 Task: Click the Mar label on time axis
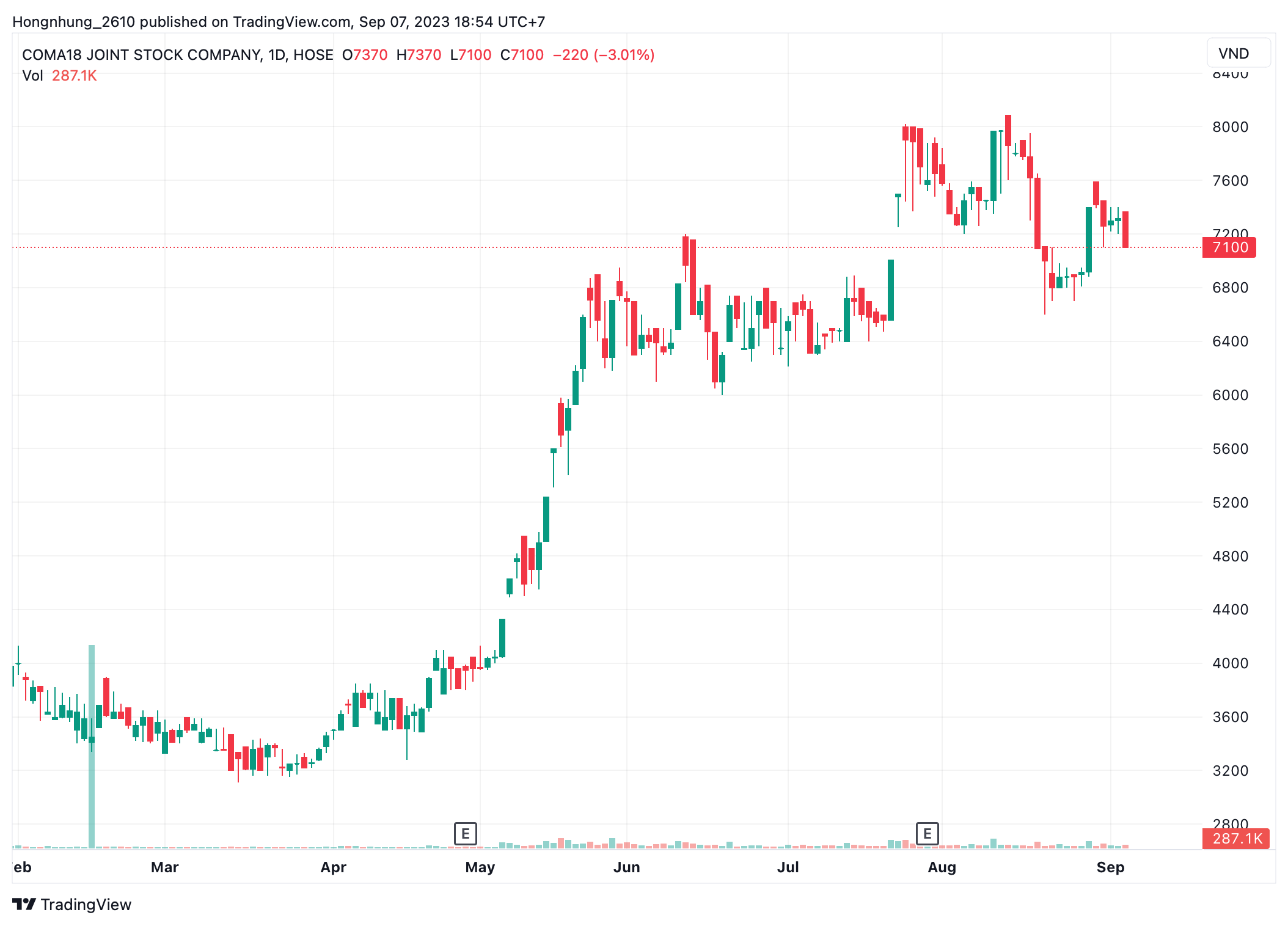164,867
